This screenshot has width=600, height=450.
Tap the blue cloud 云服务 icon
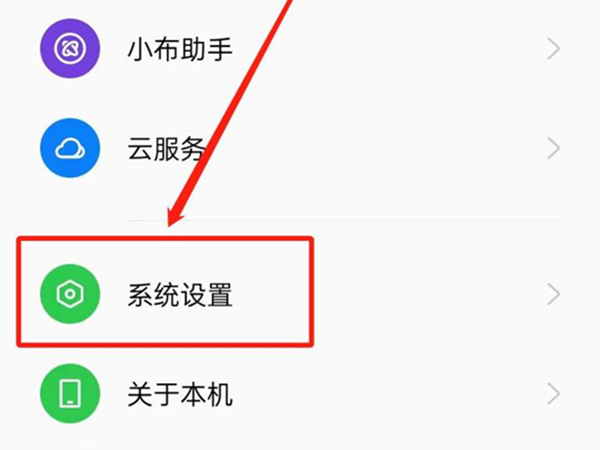coord(70,148)
